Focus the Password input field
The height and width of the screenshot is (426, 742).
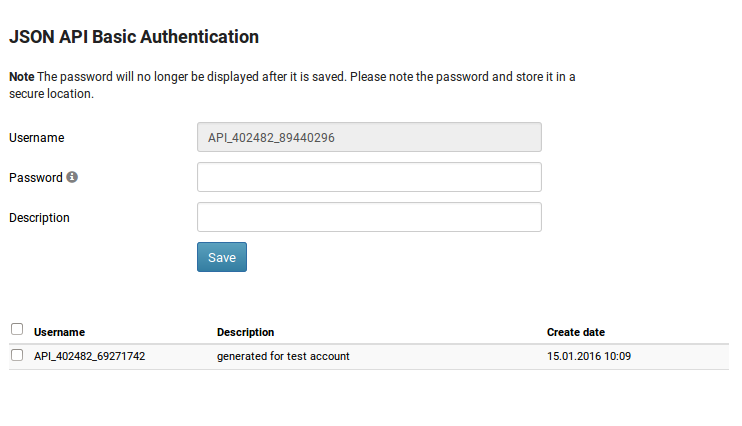tap(369, 177)
